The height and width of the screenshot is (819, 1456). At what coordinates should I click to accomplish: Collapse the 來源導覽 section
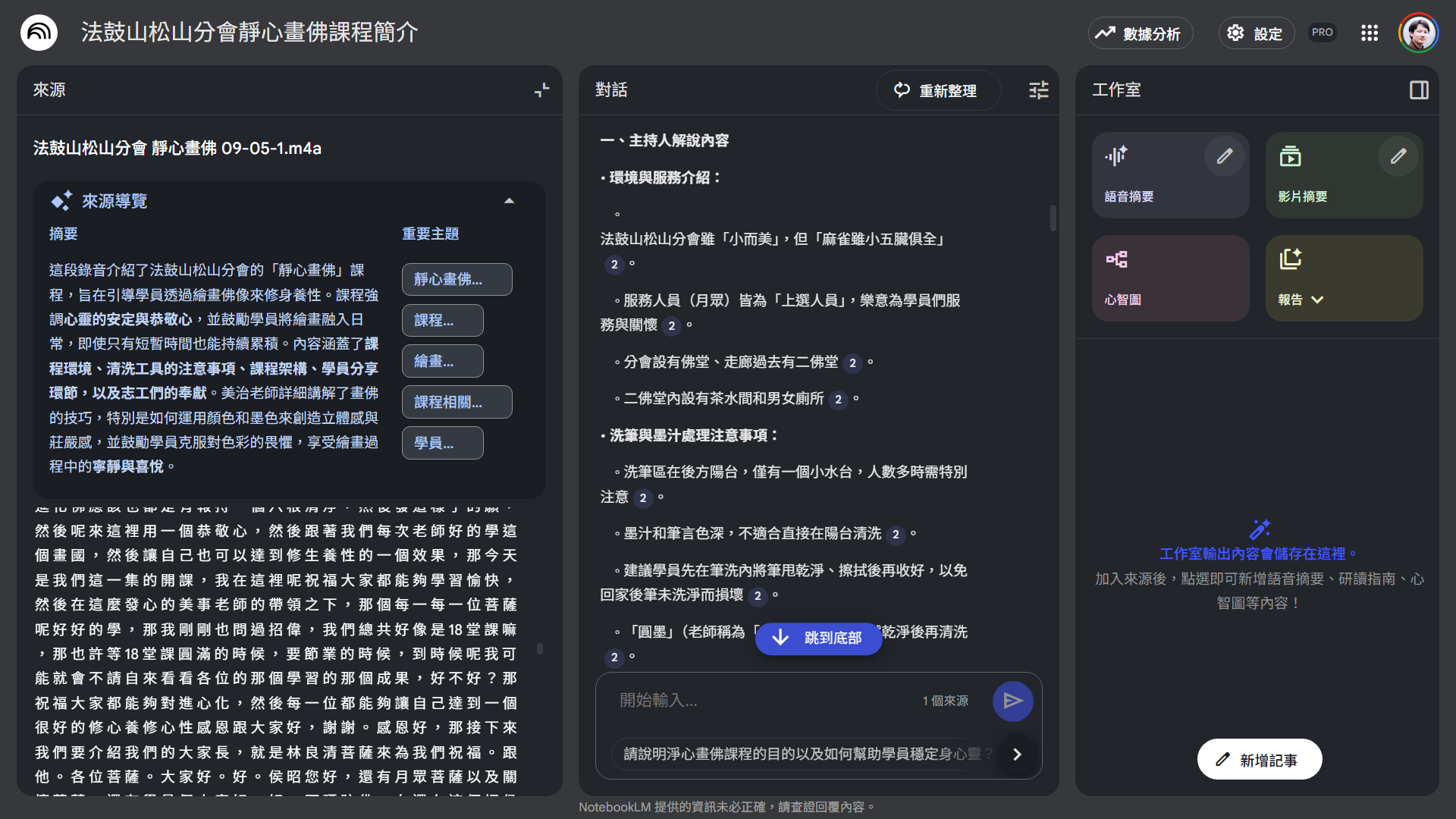[x=509, y=201]
